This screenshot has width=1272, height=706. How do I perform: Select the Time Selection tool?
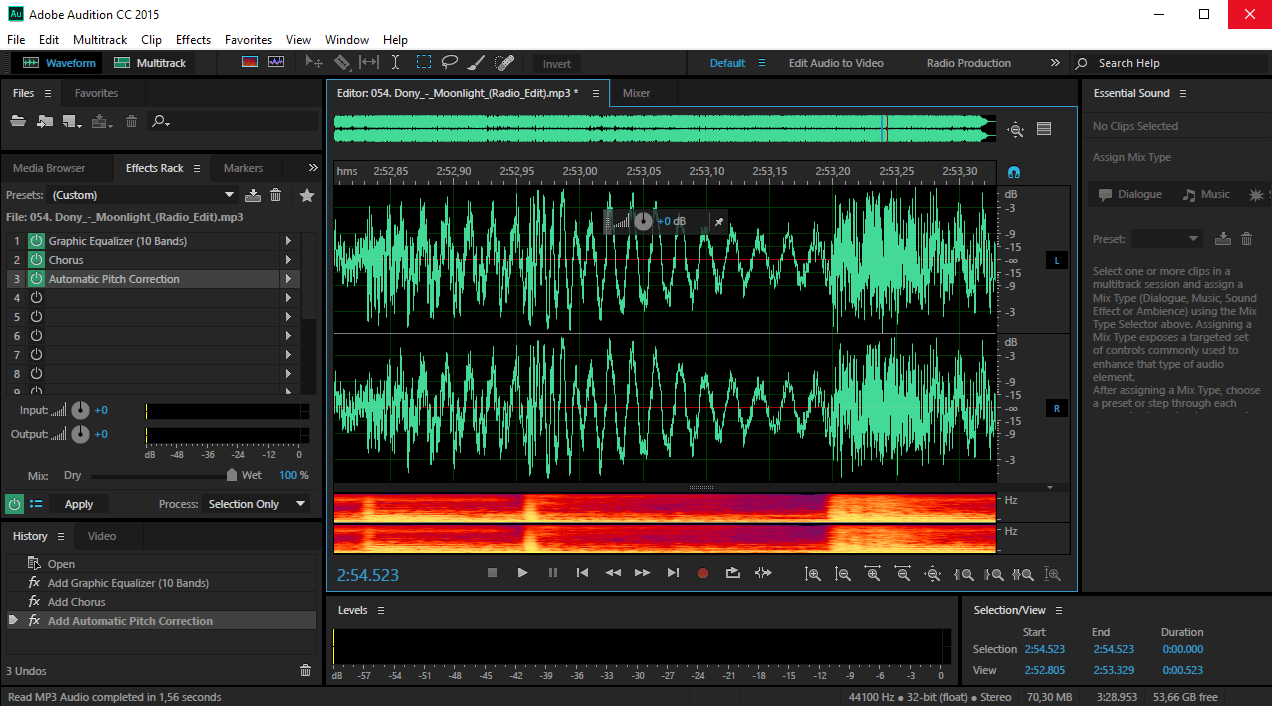395,62
